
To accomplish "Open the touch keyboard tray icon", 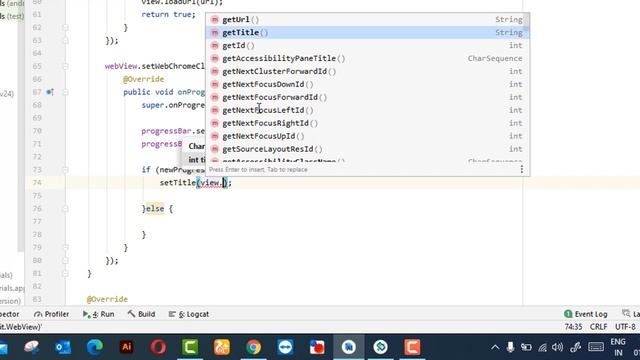I will click(596, 347).
